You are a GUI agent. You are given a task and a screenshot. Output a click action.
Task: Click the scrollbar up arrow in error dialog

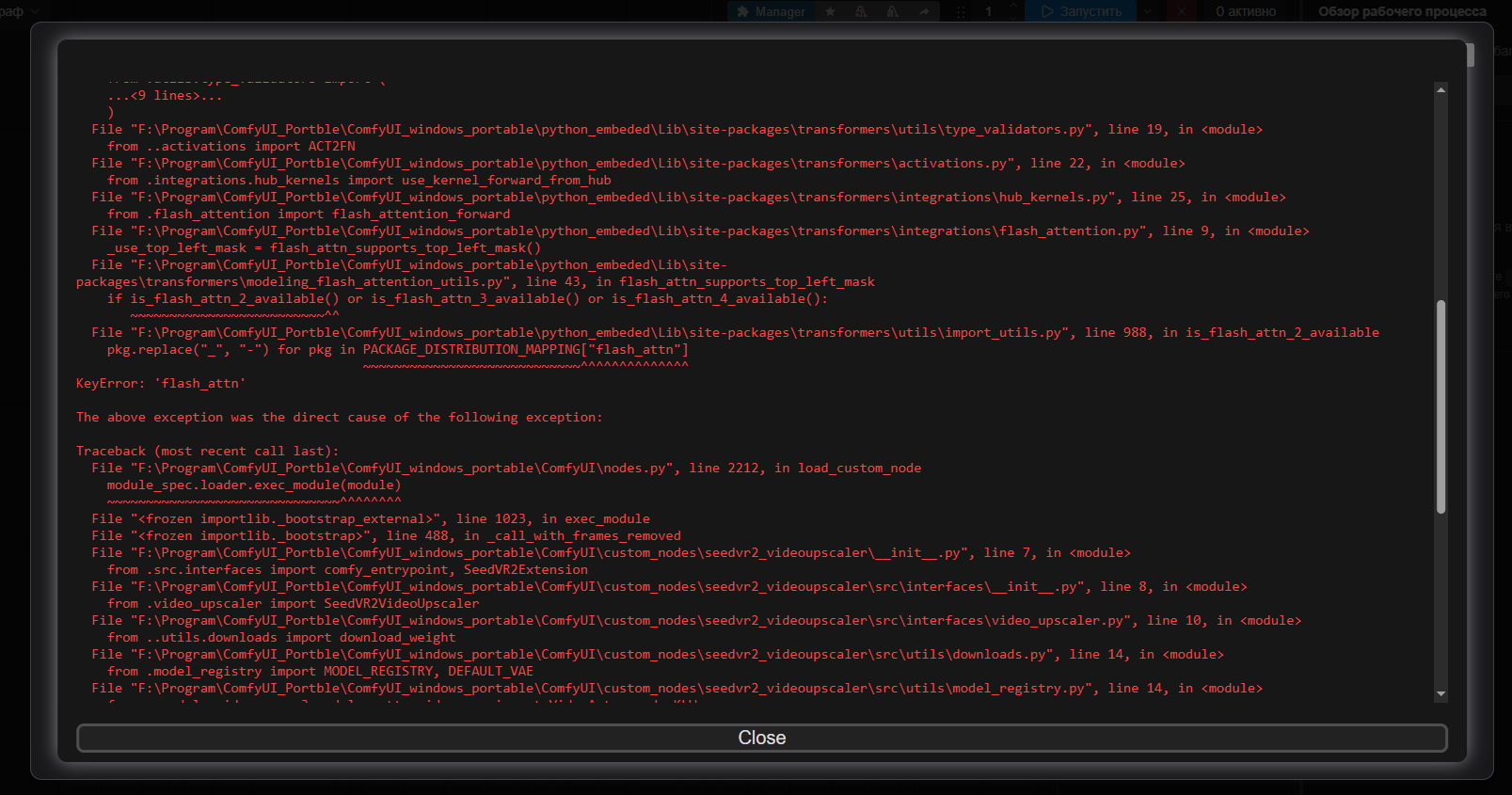click(x=1440, y=89)
